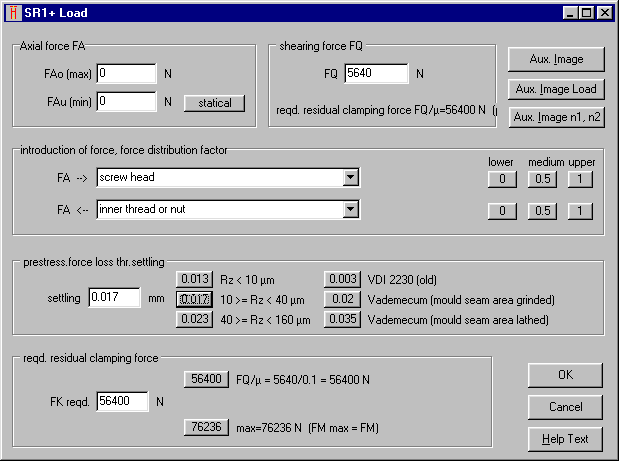
Task: Pick 0.02 Vademecum grinded value
Action: pos(342,299)
